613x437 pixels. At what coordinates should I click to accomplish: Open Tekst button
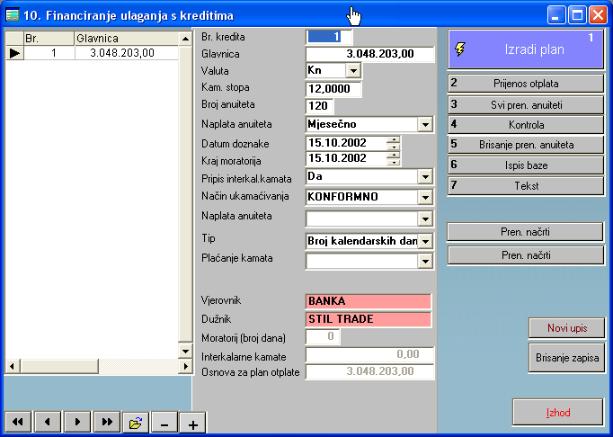tap(526, 186)
